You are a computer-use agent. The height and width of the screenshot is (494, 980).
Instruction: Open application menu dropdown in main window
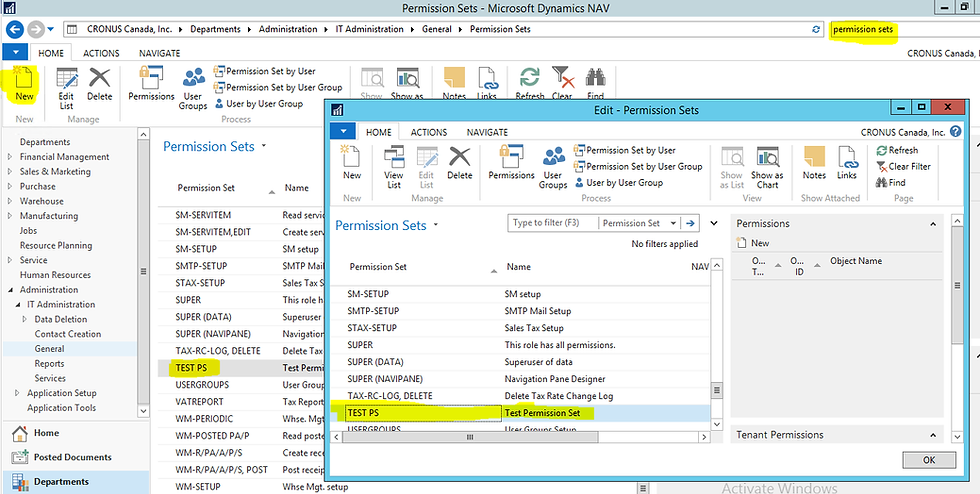pos(16,53)
